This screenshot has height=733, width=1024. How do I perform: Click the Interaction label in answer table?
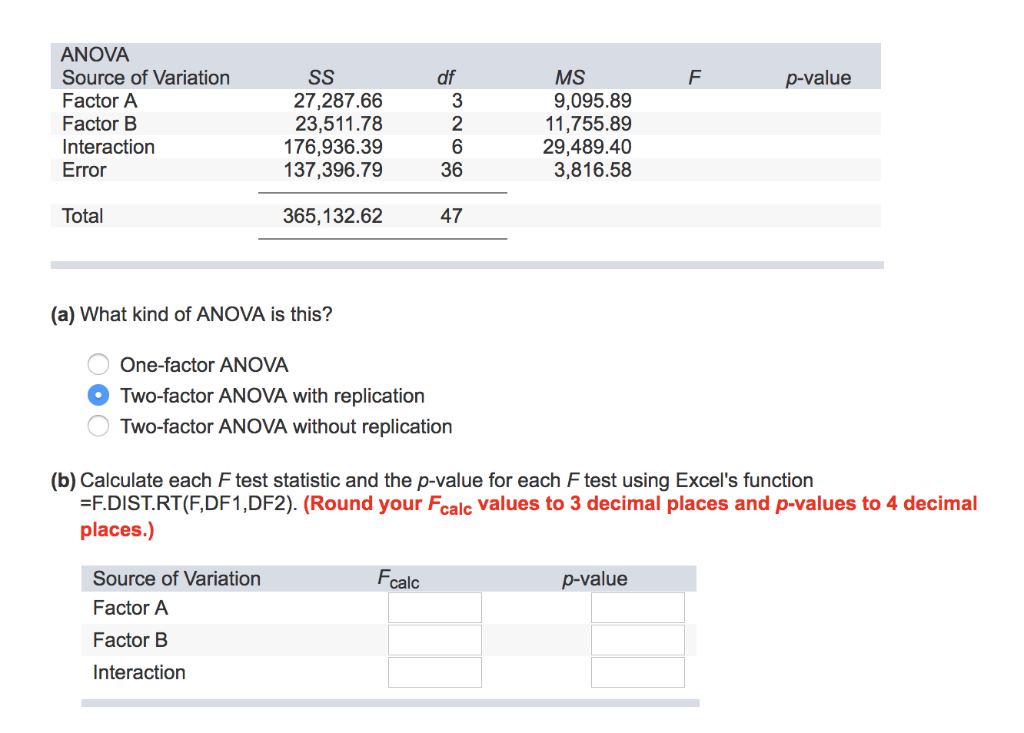139,672
